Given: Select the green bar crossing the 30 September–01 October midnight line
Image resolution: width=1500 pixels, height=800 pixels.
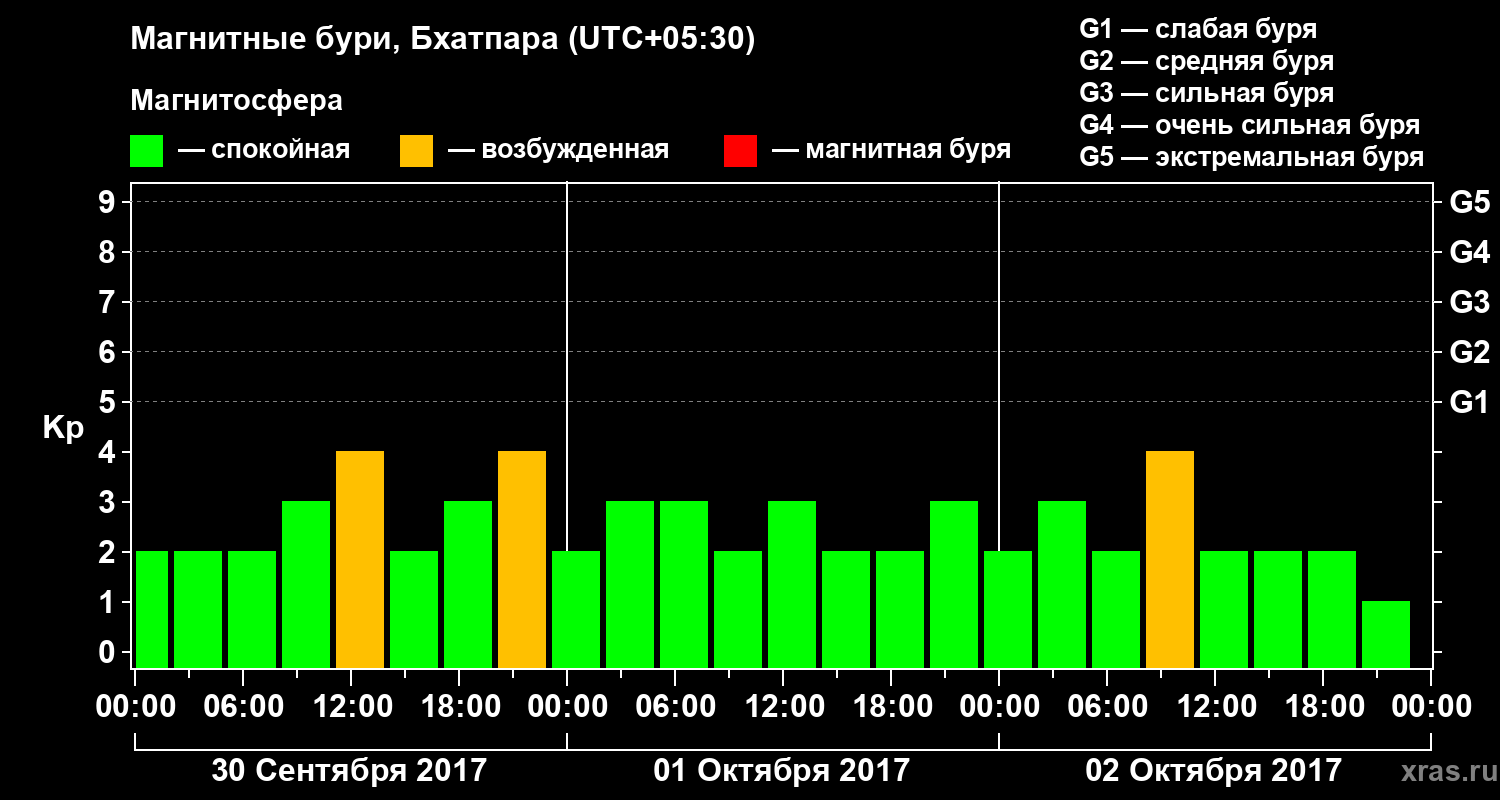Looking at the screenshot, I should [576, 610].
